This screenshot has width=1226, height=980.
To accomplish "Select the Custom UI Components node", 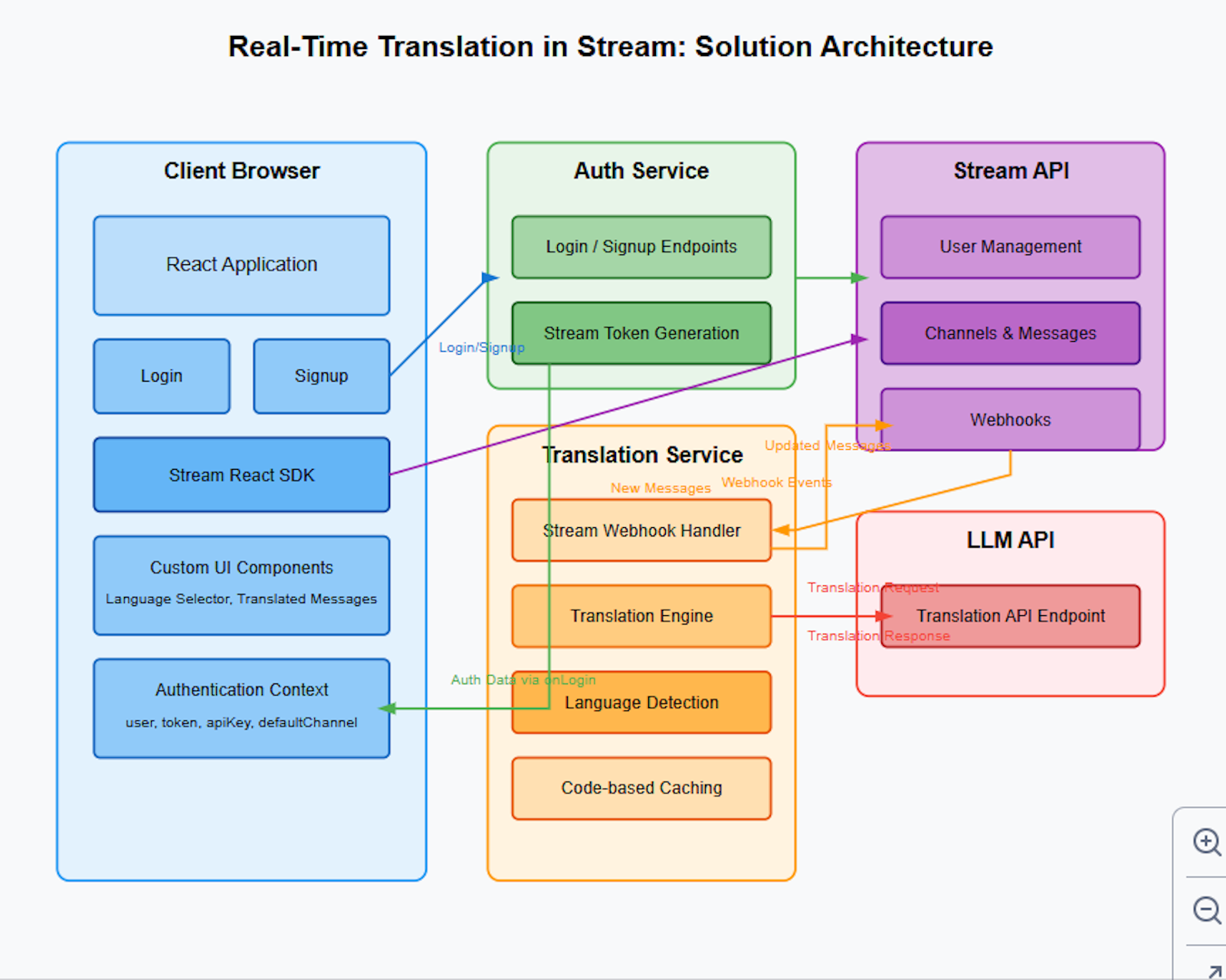I will [241, 585].
